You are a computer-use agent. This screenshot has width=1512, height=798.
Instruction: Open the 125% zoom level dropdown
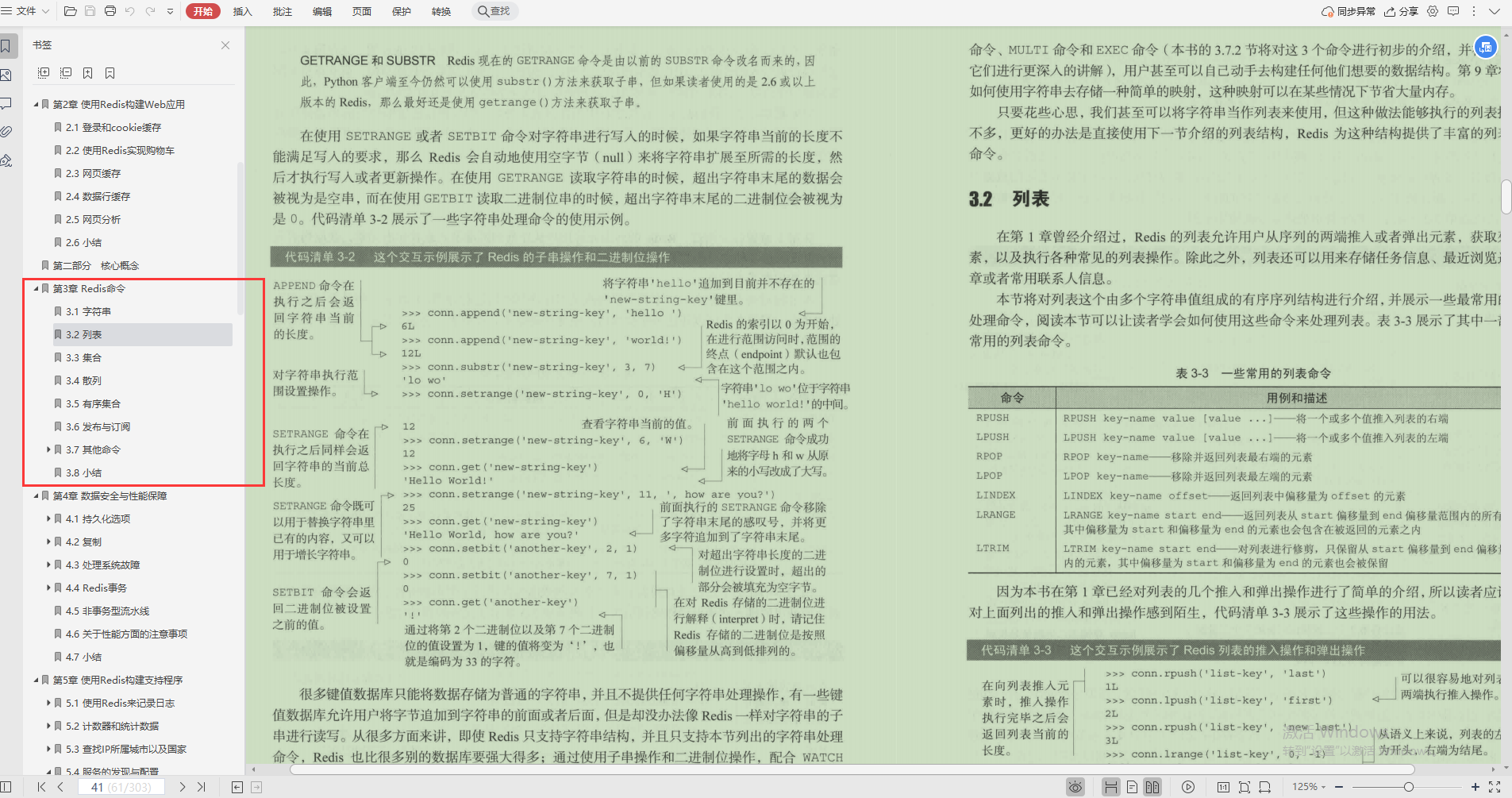[1308, 787]
